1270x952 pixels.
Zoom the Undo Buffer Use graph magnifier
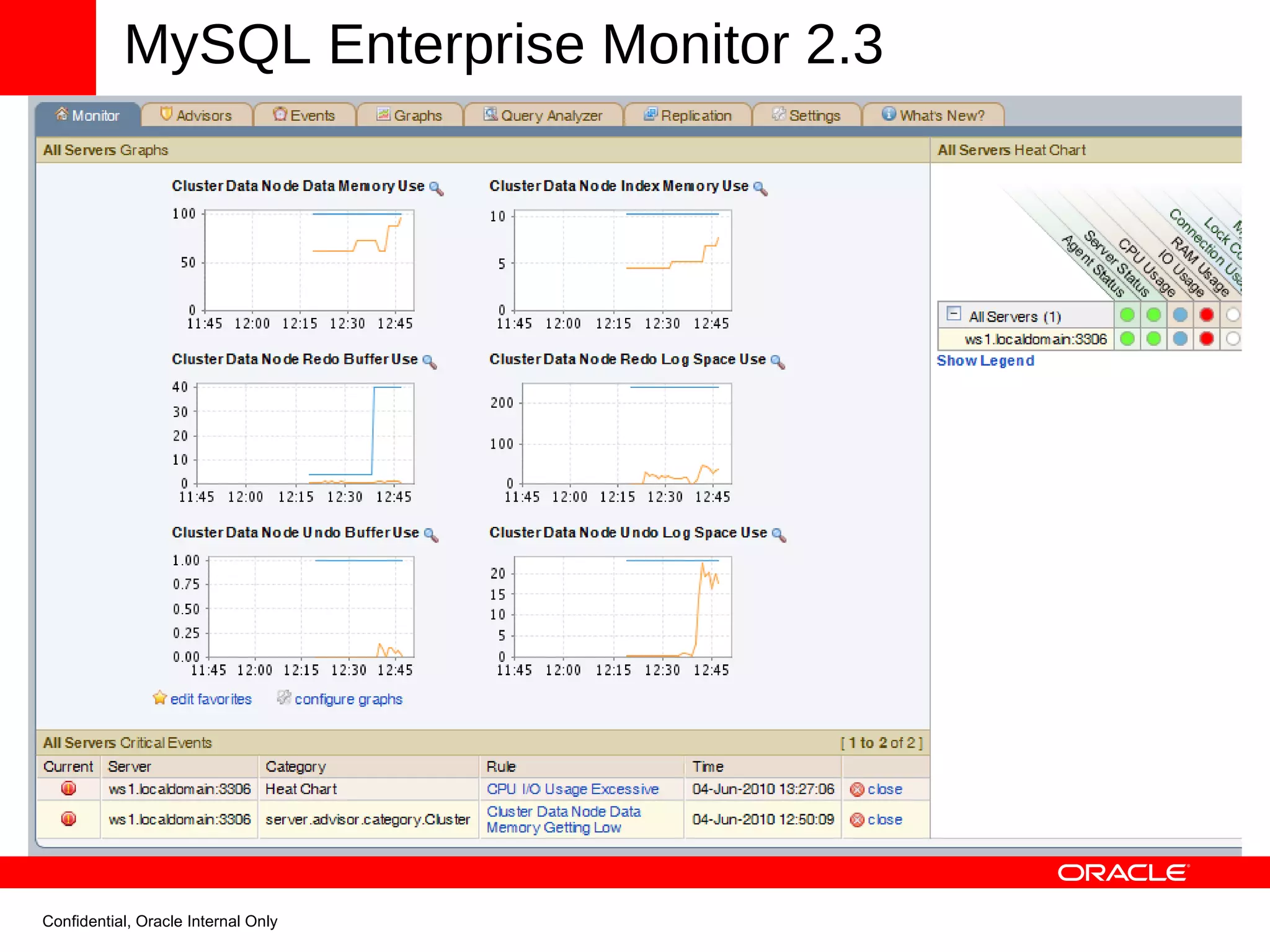tap(431, 535)
